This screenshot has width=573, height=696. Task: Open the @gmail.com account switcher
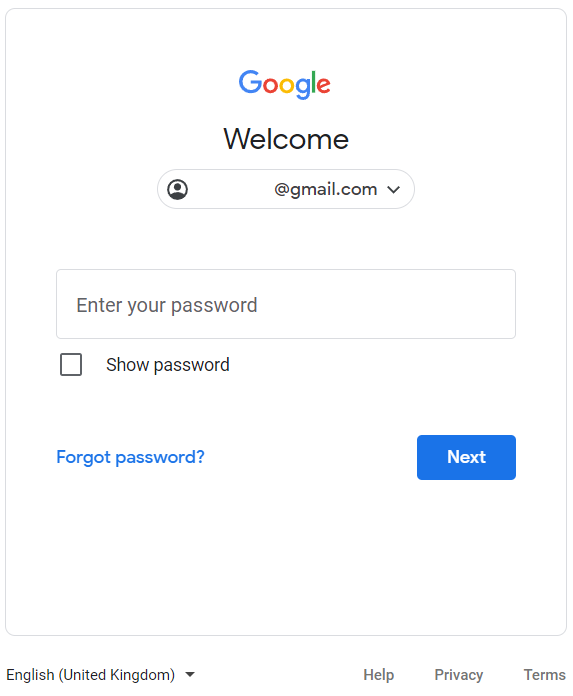(286, 189)
